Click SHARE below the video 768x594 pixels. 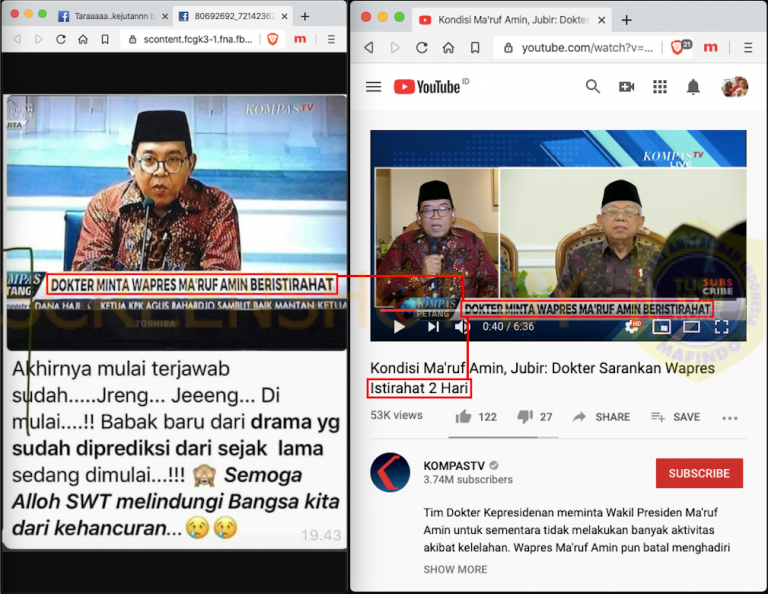[601, 417]
